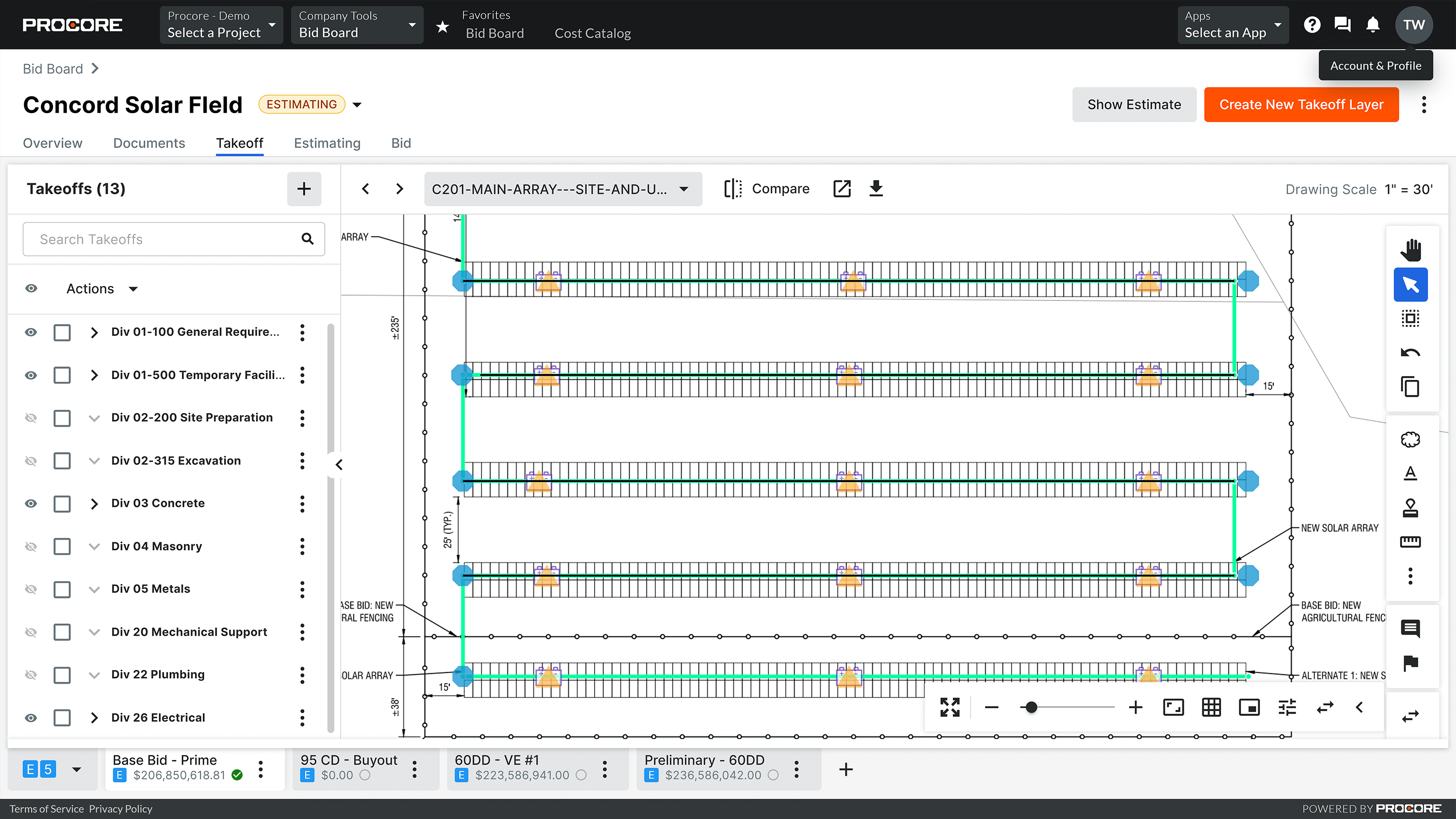
Task: Click the Undo icon in the right toolbar
Action: pos(1410,351)
